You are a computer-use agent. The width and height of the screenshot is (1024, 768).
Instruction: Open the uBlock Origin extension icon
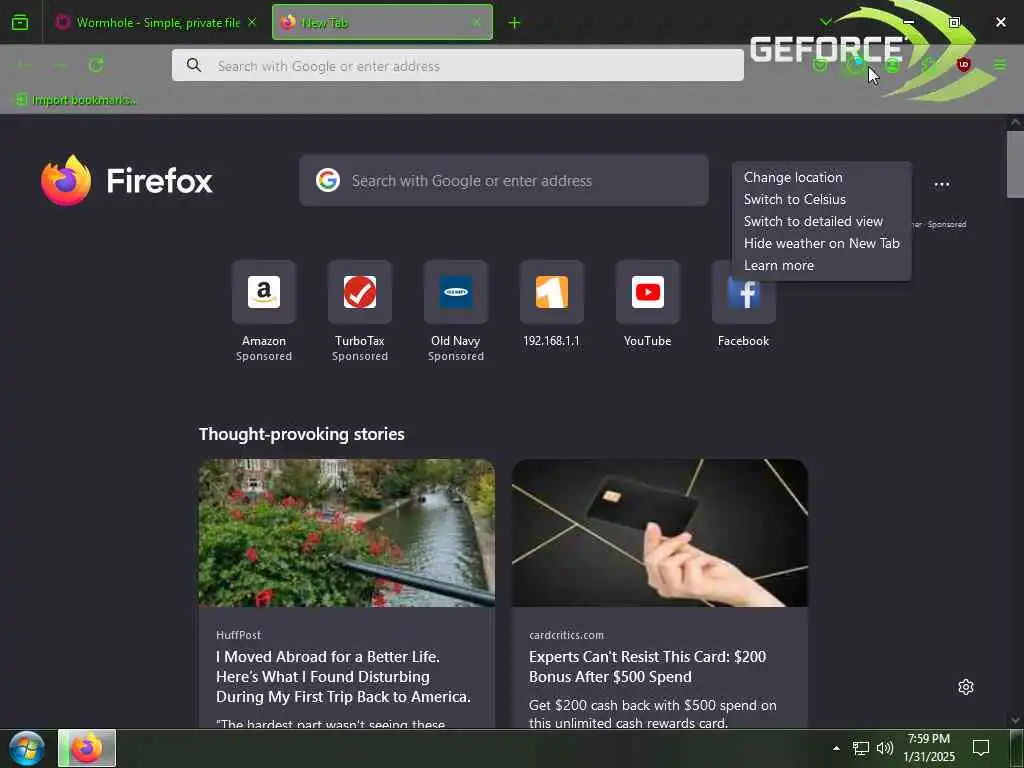pyautogui.click(x=964, y=65)
